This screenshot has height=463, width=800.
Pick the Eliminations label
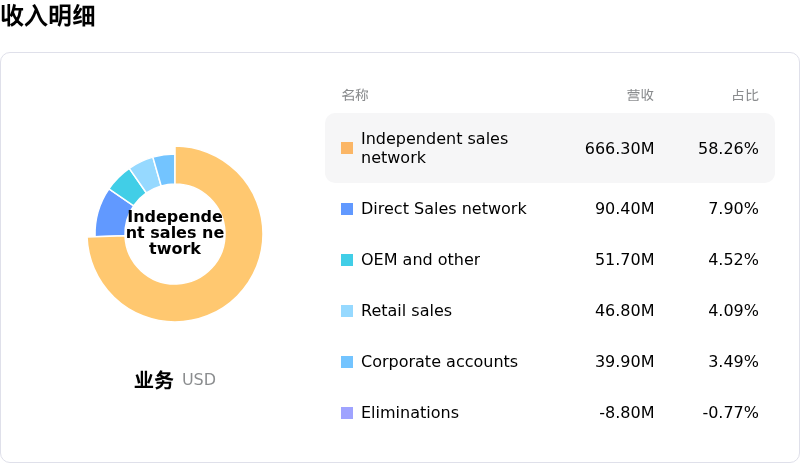click(409, 413)
